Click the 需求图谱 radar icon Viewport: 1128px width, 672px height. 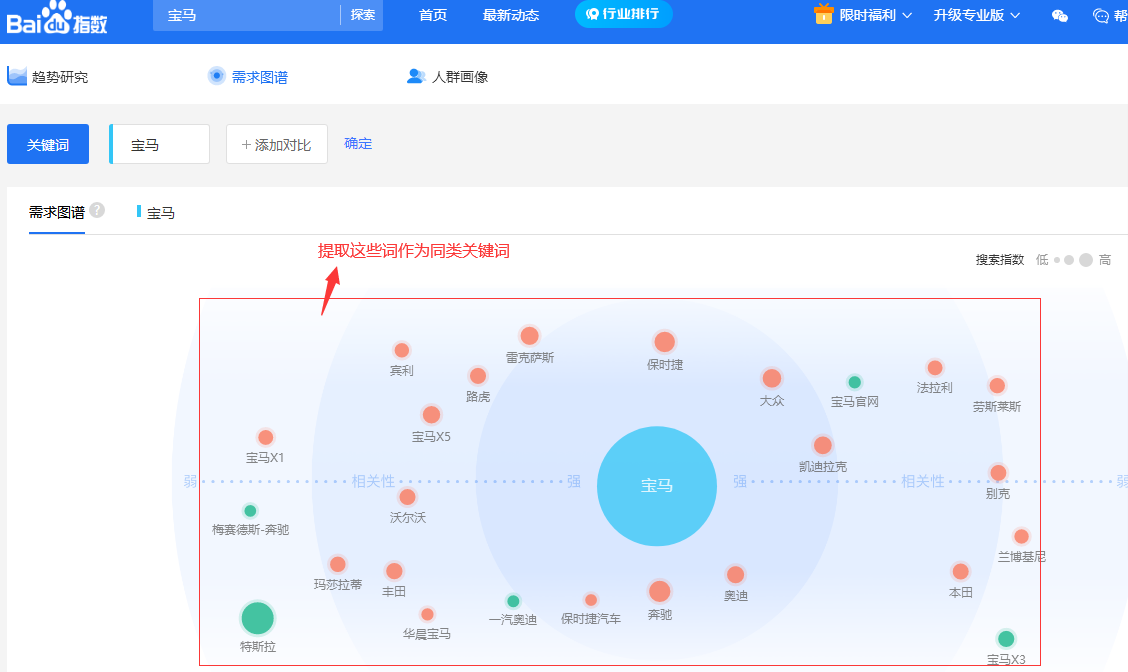click(217, 76)
